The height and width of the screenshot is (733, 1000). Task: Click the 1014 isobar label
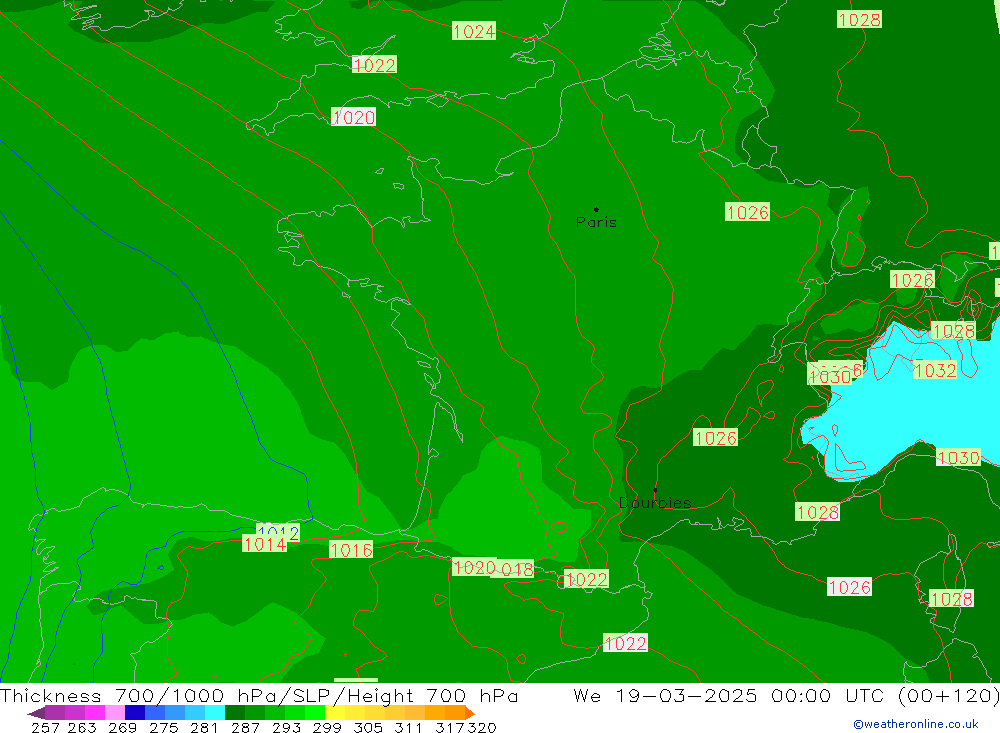[265, 544]
